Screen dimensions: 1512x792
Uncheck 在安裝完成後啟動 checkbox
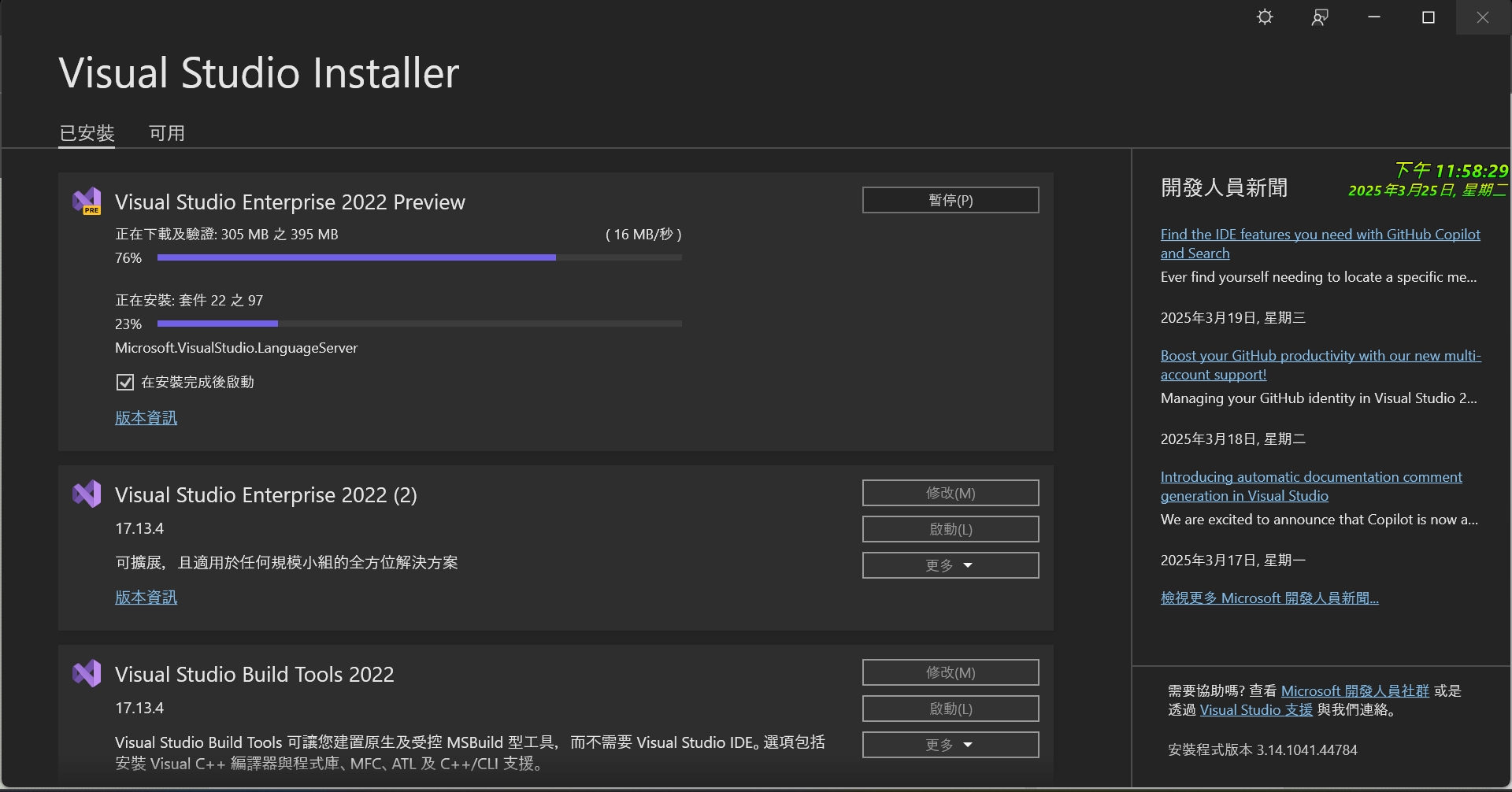[124, 383]
